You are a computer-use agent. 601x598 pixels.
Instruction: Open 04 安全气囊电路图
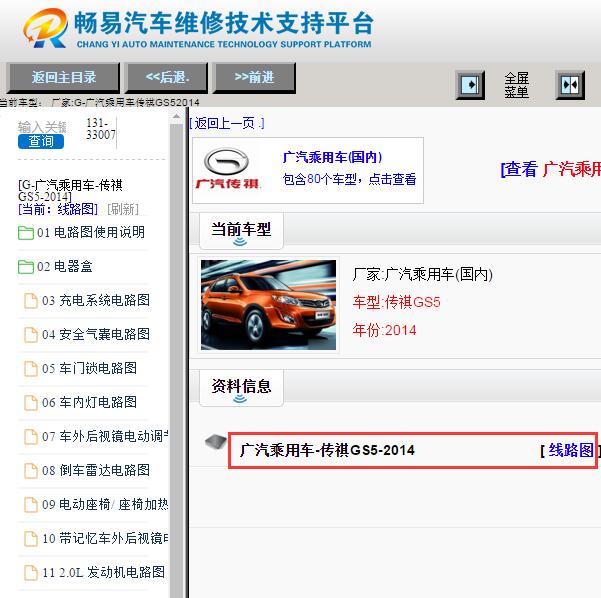pyautogui.click(x=96, y=334)
